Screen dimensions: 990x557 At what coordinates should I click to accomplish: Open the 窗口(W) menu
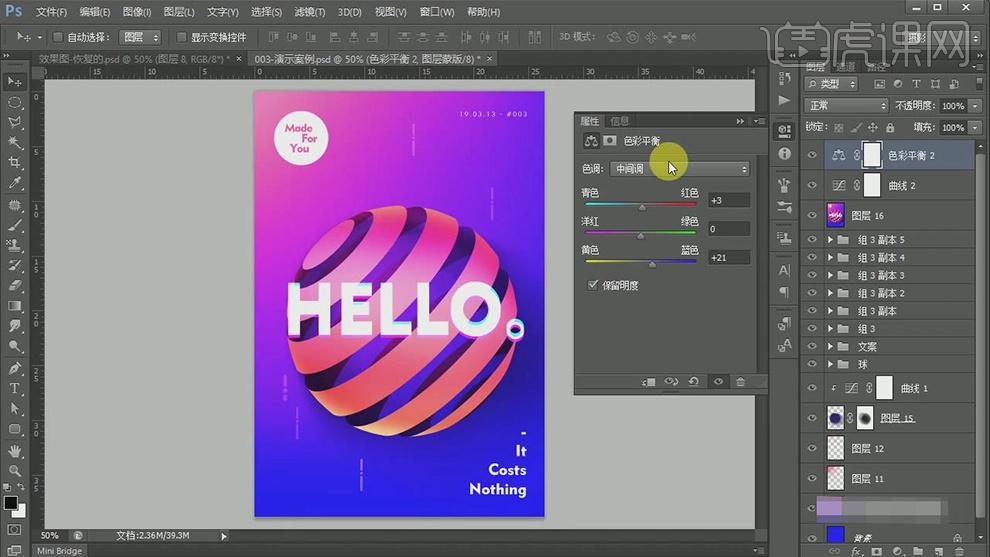437,12
